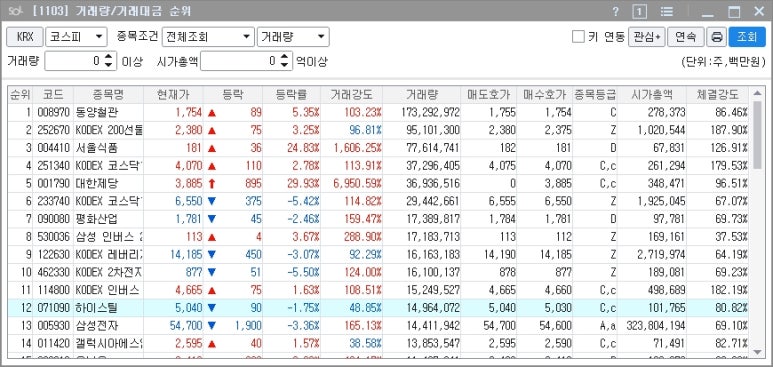773x367 pixels.
Task: Select stock name 삼성전자
Action: (97, 326)
